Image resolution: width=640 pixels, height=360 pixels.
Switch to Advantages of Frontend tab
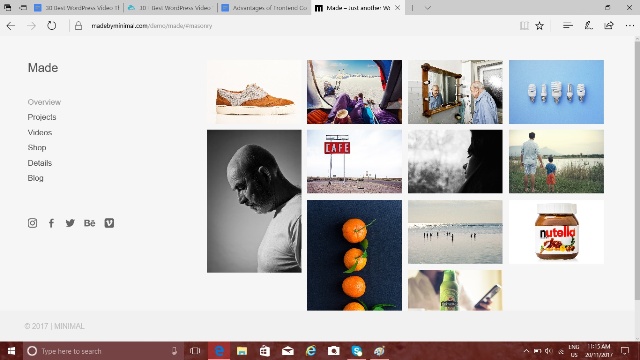pyautogui.click(x=264, y=8)
